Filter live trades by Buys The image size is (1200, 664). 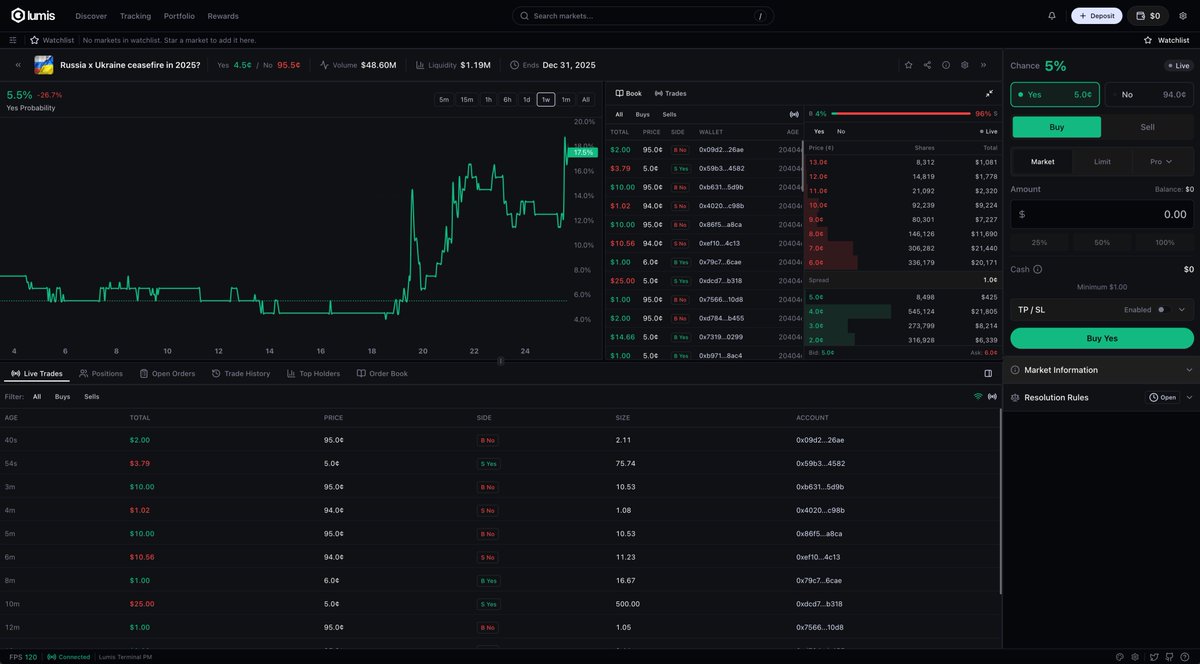pos(63,396)
